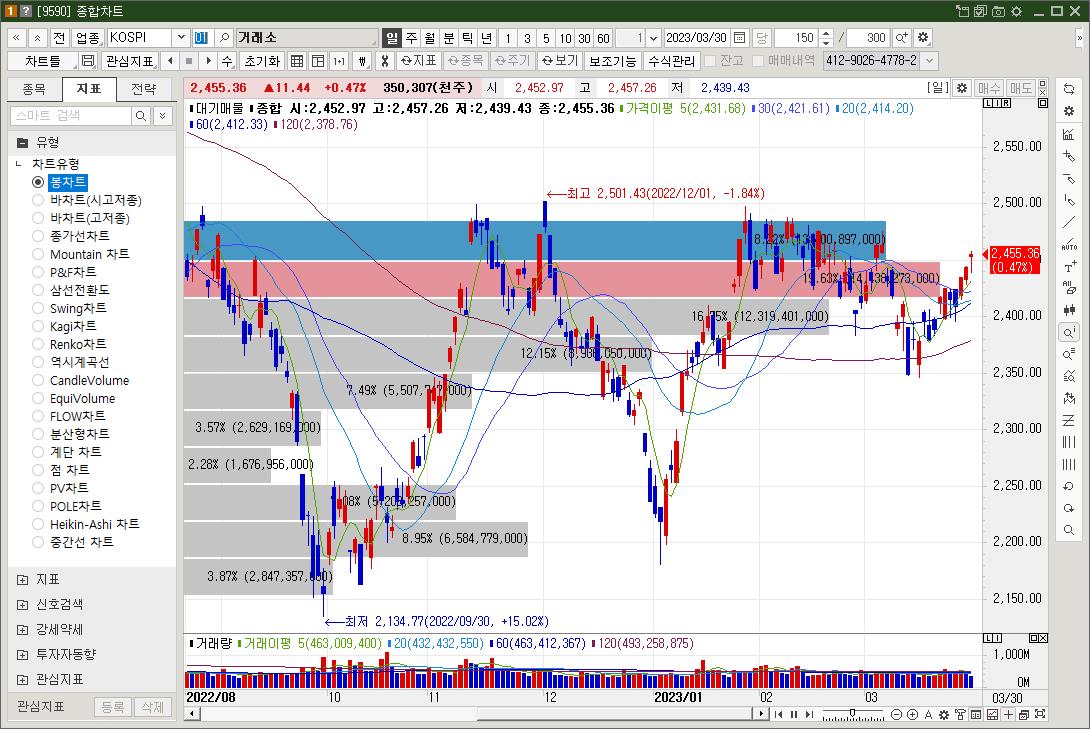Click the bottom toolbar gear settings icon

944,714
